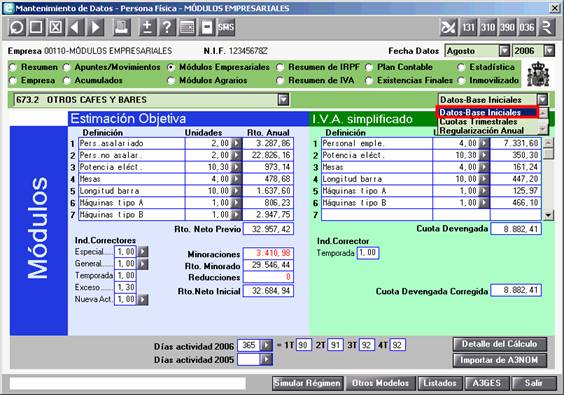This screenshot has height=395, width=564.
Task: Click the A3GES button
Action: [487, 383]
